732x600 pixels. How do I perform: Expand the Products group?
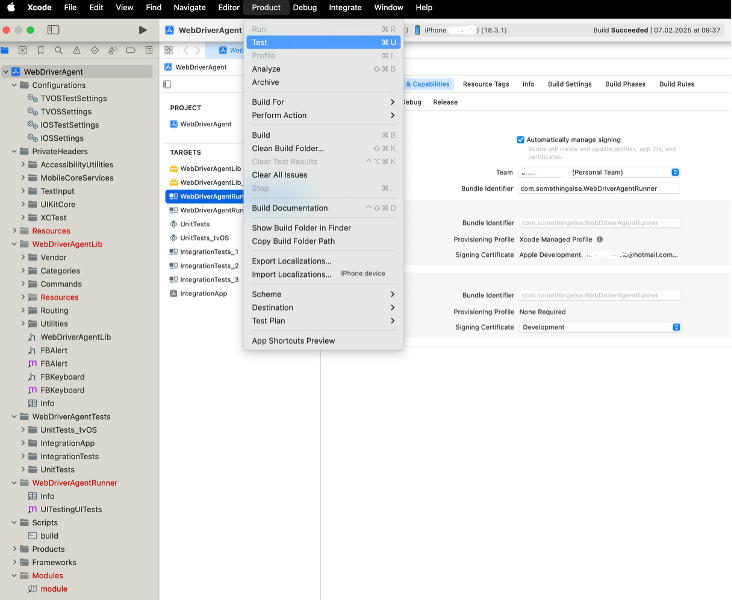pyautogui.click(x=14, y=549)
